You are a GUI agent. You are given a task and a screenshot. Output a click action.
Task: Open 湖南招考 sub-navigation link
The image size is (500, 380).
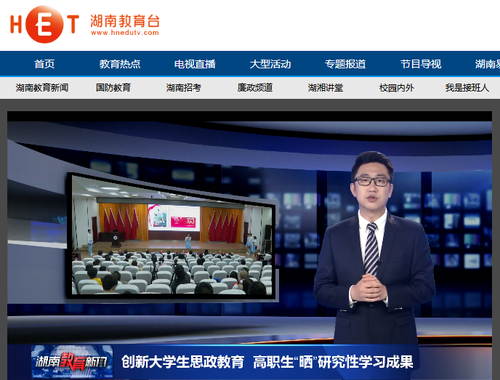click(184, 88)
